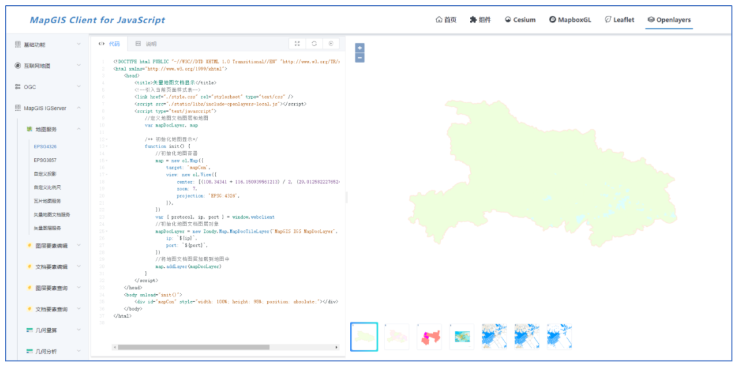
Task: Open the 矢量图层服务 example
Action: pyautogui.click(x=47, y=228)
